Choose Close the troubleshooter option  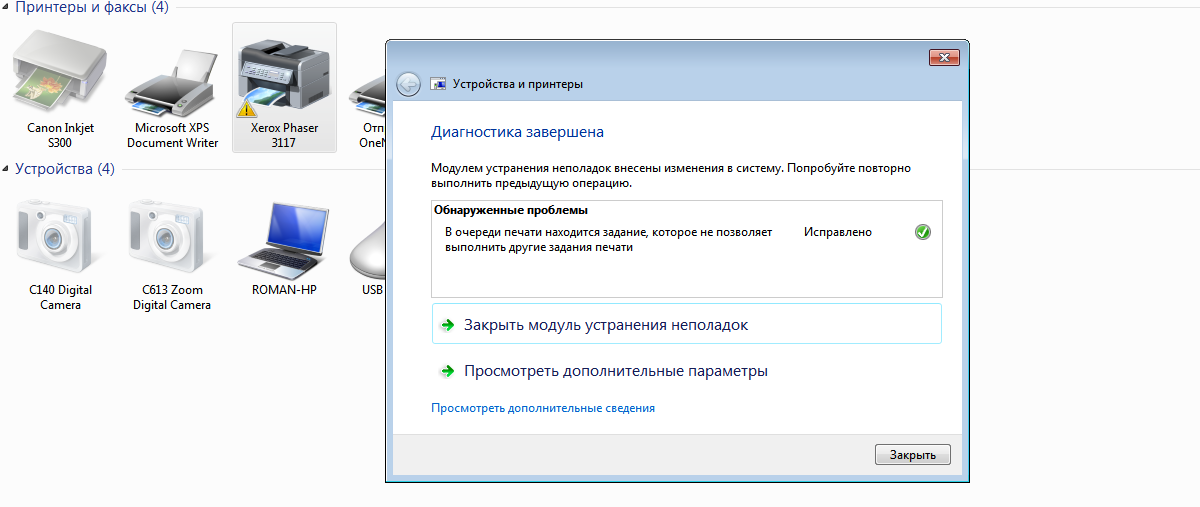[x=686, y=325]
